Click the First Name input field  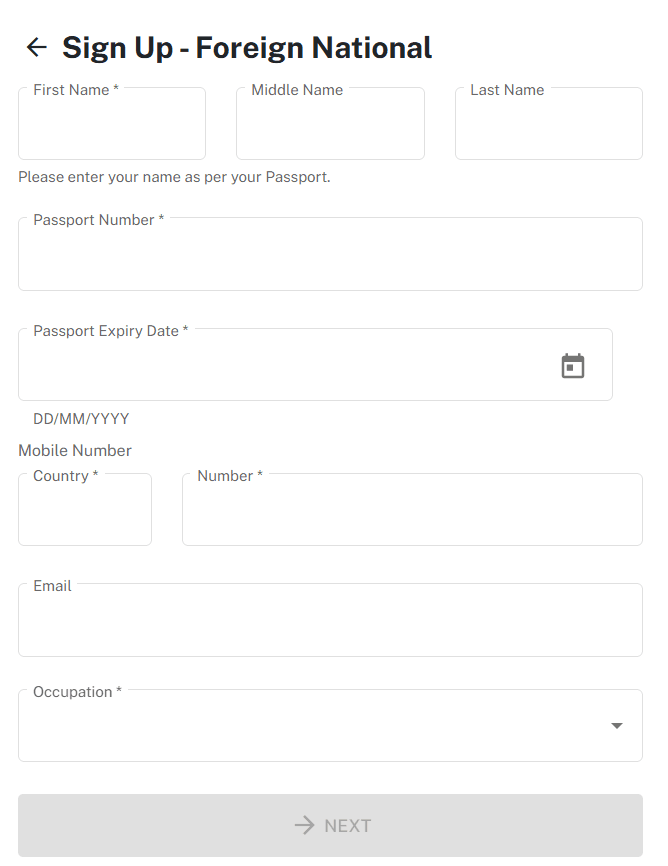click(111, 123)
